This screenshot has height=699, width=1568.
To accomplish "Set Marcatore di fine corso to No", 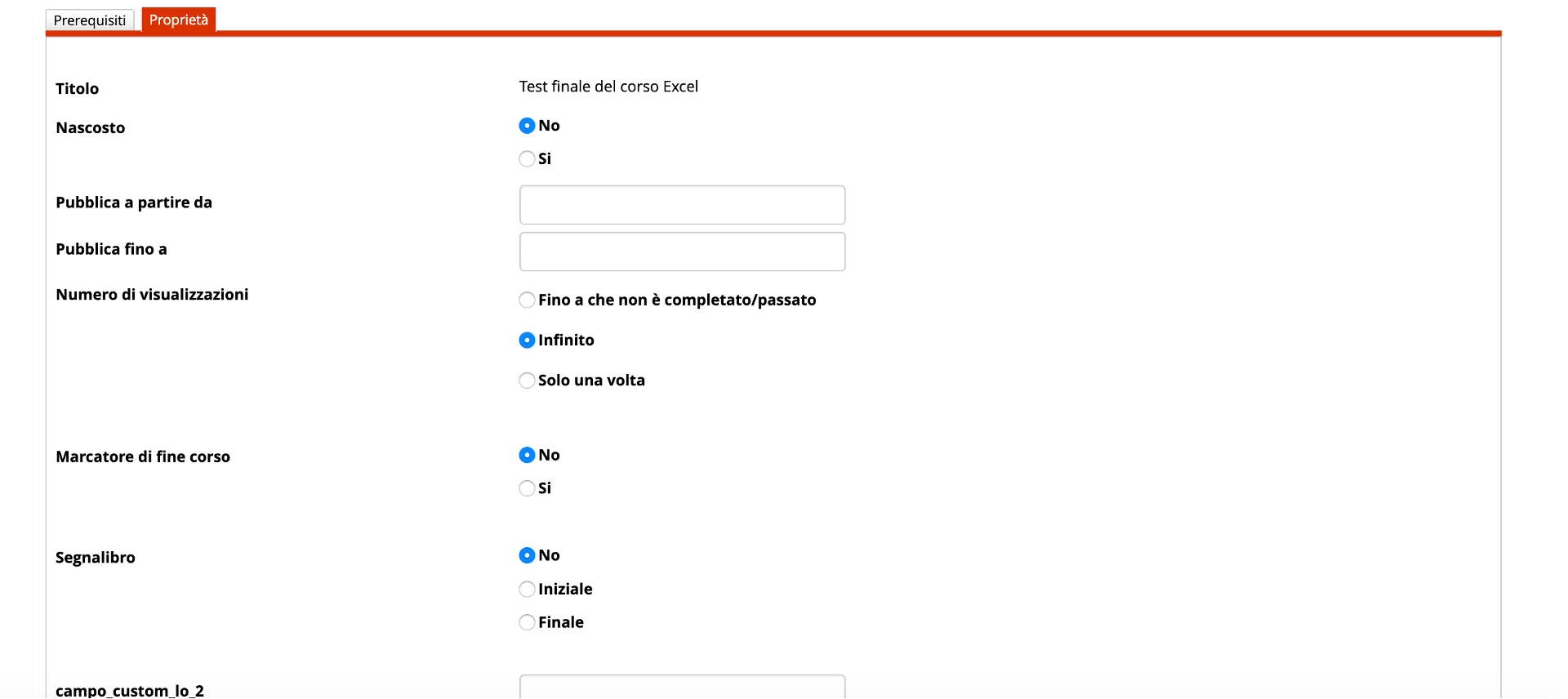I will 527,455.
